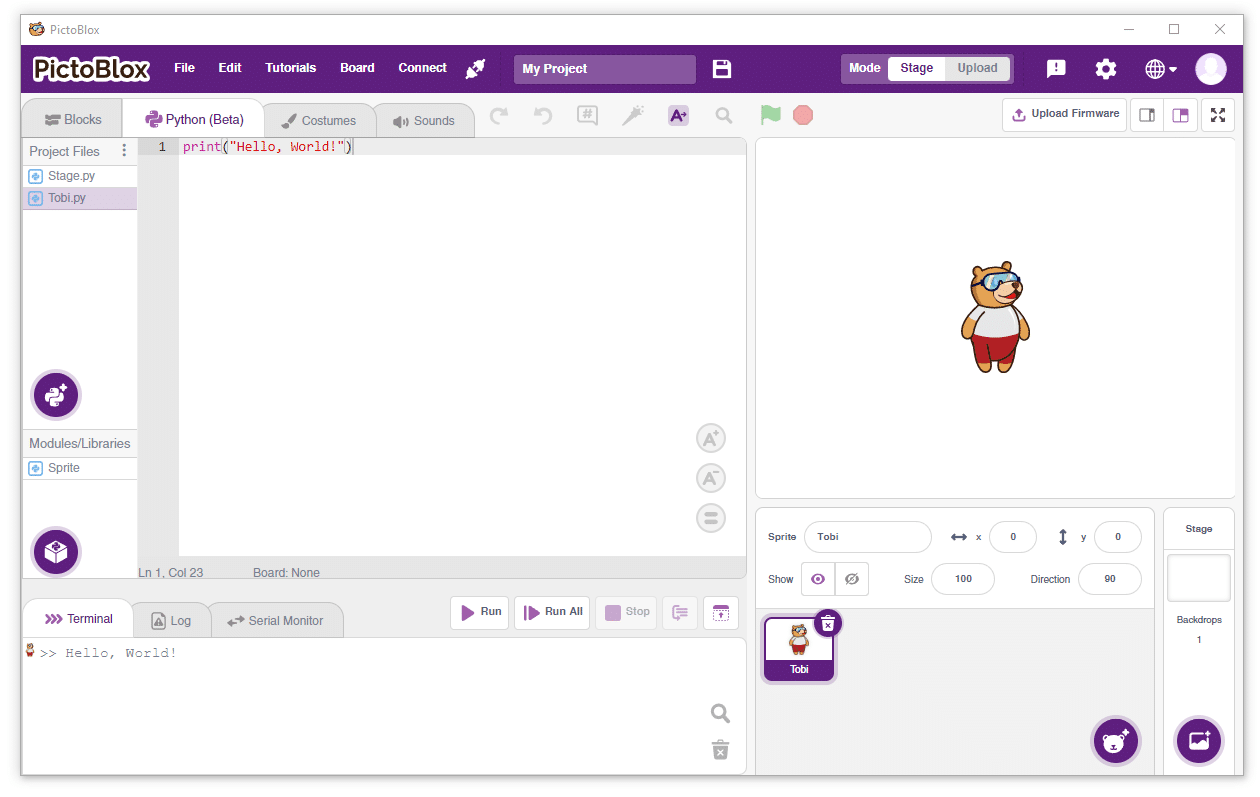Screen dimensions: 1260x797
Task: Choose a new sprite bear button
Action: (x=1114, y=741)
